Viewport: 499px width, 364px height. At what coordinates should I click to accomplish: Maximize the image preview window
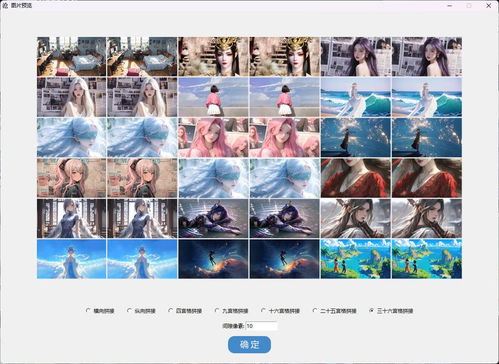point(469,6)
